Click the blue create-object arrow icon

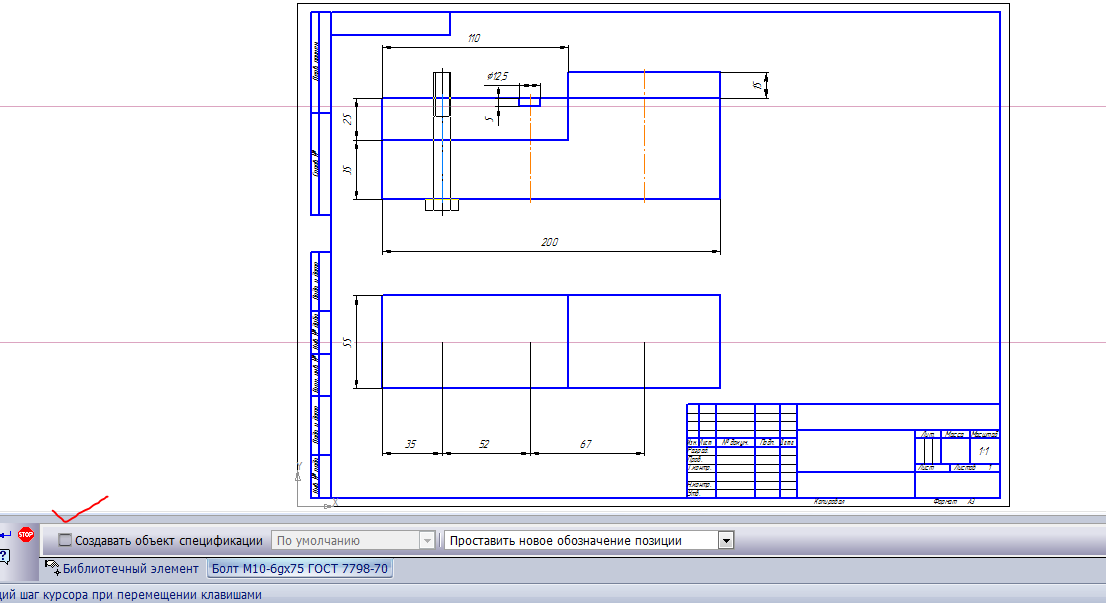point(5,535)
